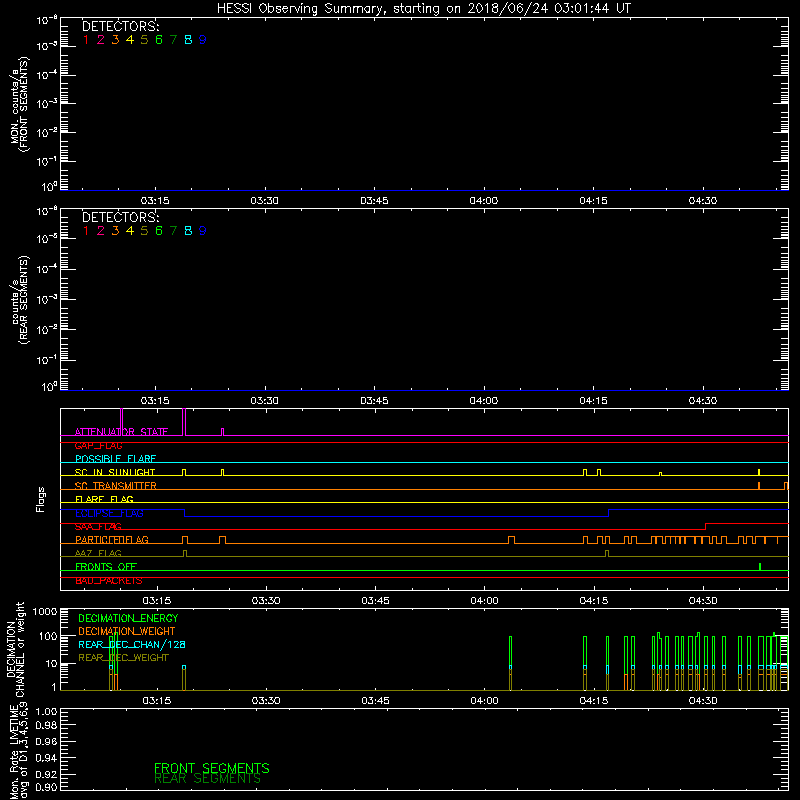Image resolution: width=800 pixels, height=800 pixels.
Task: Click 04:00 time label under Flags plot
Action: 484,601
